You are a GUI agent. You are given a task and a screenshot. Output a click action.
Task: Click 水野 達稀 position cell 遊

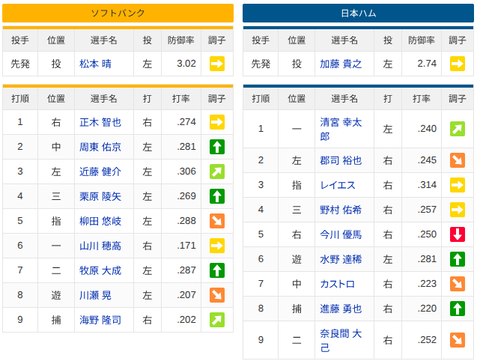[296, 259]
